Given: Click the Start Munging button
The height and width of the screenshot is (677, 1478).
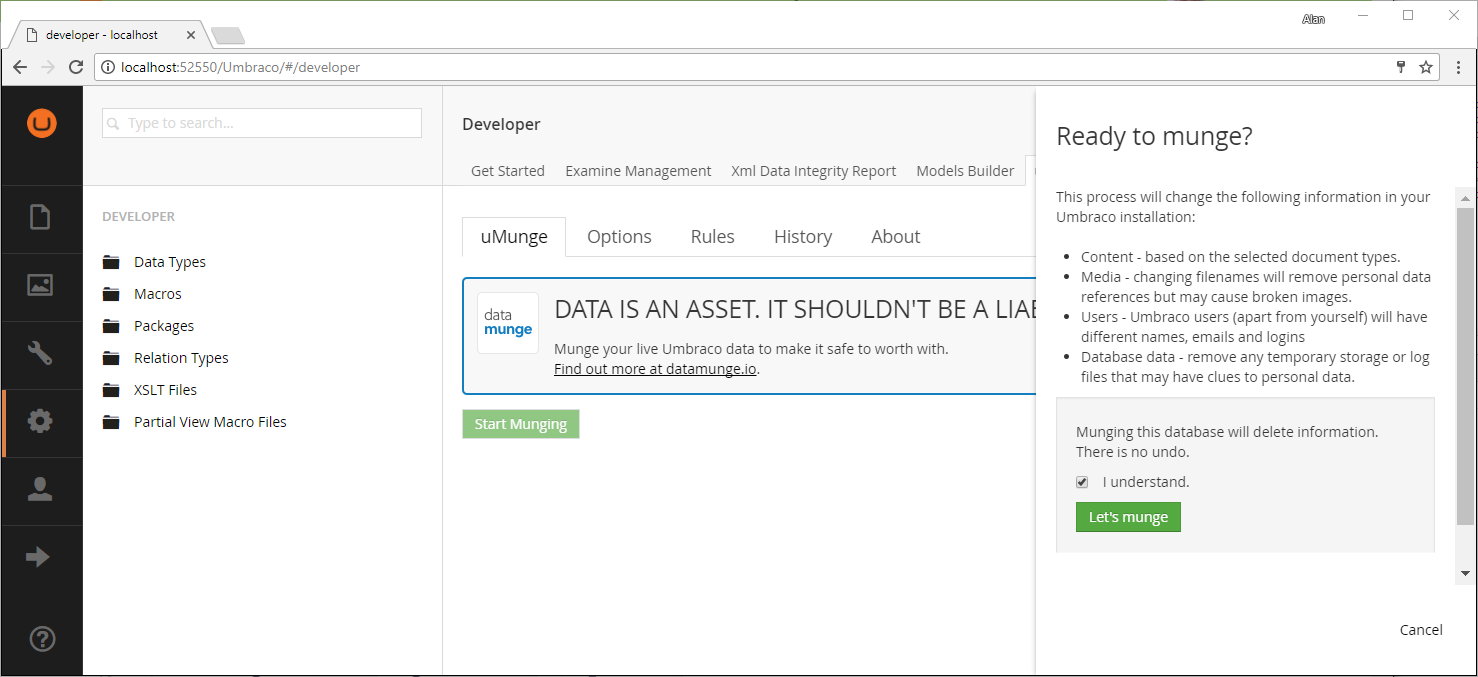Looking at the screenshot, I should click(521, 424).
